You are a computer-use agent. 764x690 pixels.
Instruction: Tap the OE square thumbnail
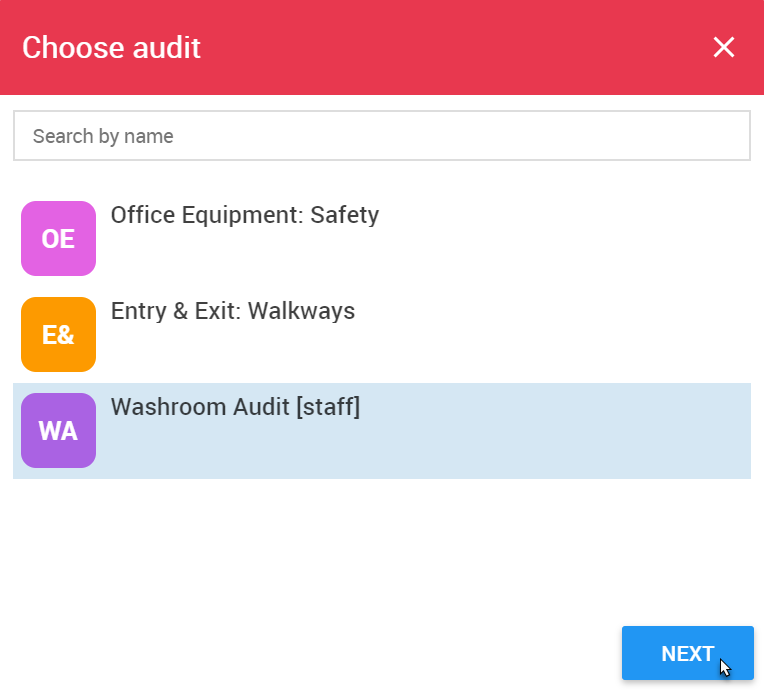pyautogui.click(x=58, y=238)
